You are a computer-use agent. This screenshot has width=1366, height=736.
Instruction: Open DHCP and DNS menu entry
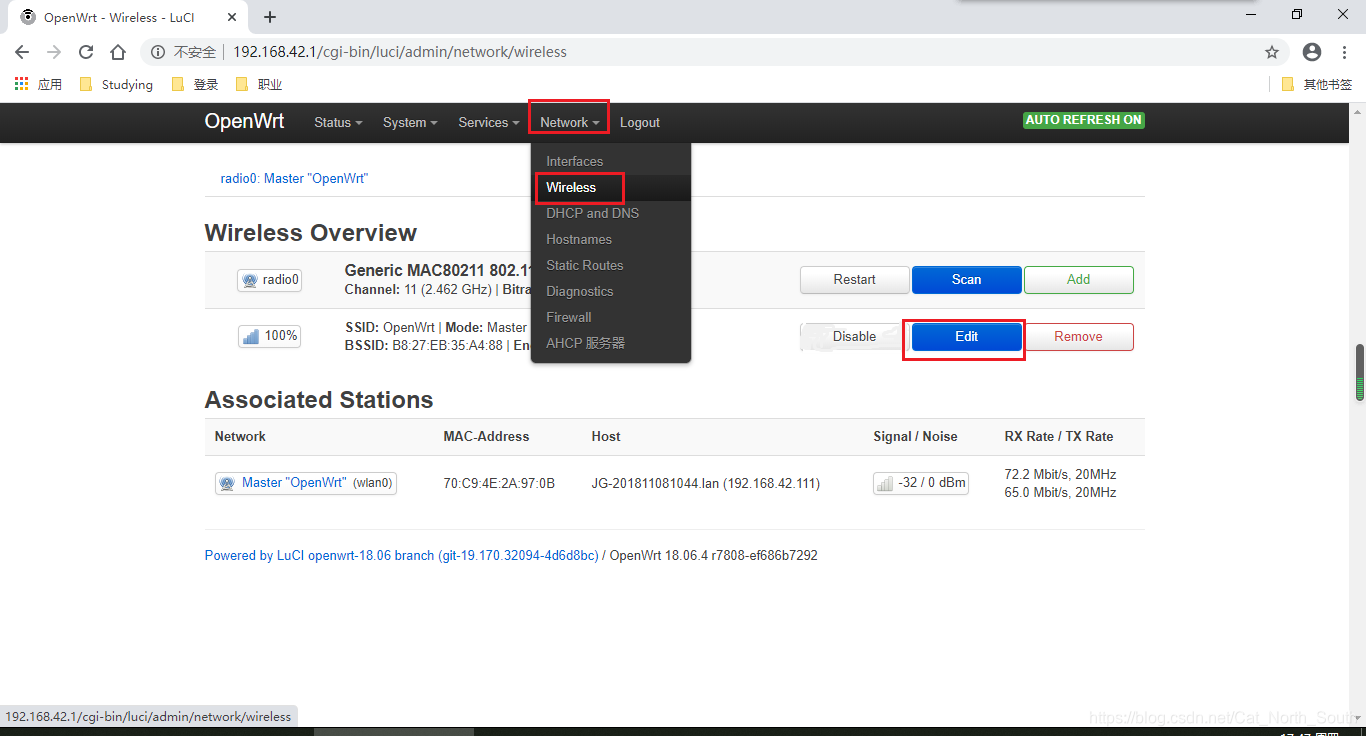611,213
